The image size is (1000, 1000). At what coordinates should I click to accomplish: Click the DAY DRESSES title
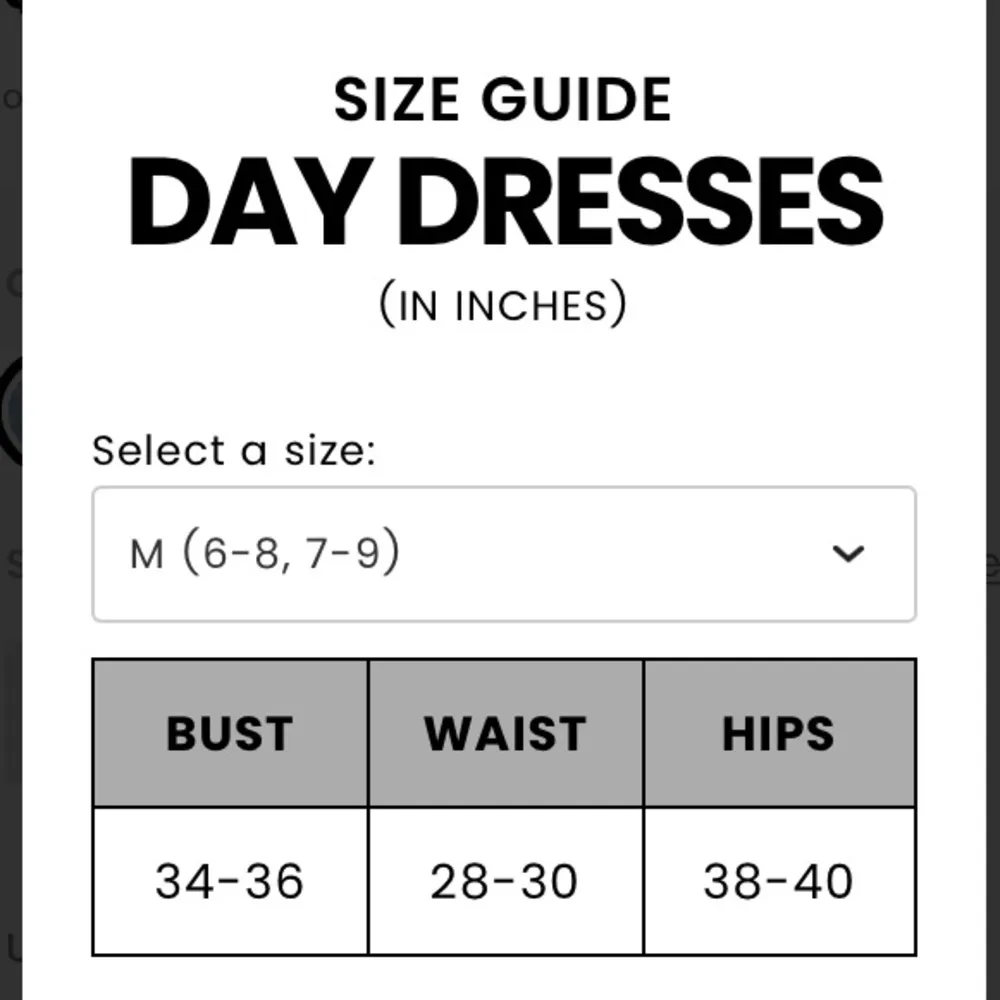click(505, 203)
